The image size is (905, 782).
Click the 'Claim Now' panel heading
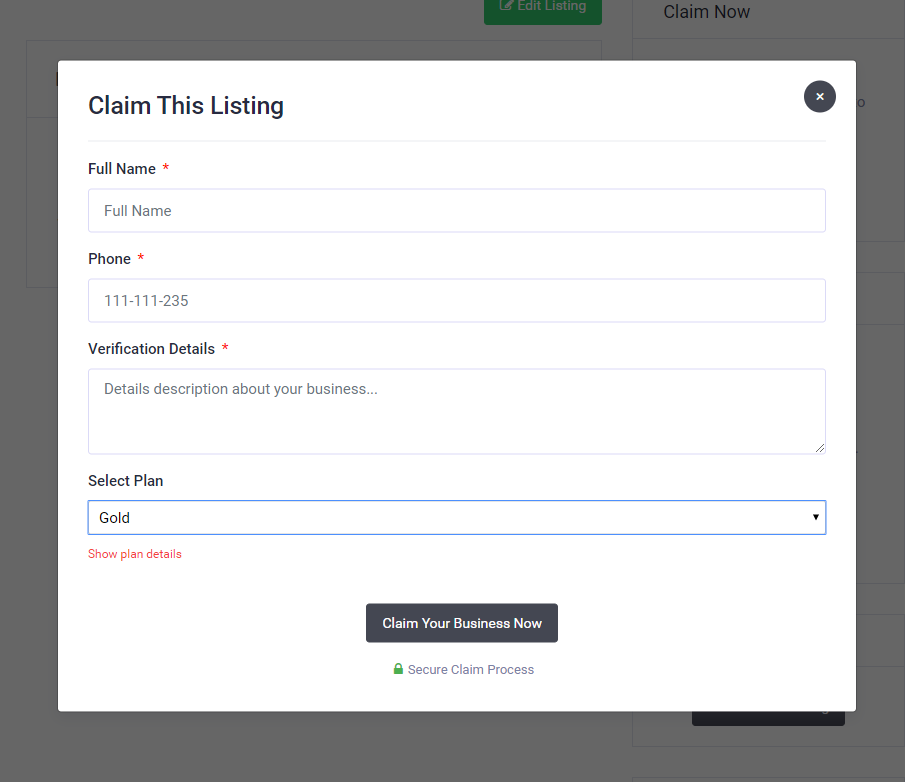pos(706,11)
